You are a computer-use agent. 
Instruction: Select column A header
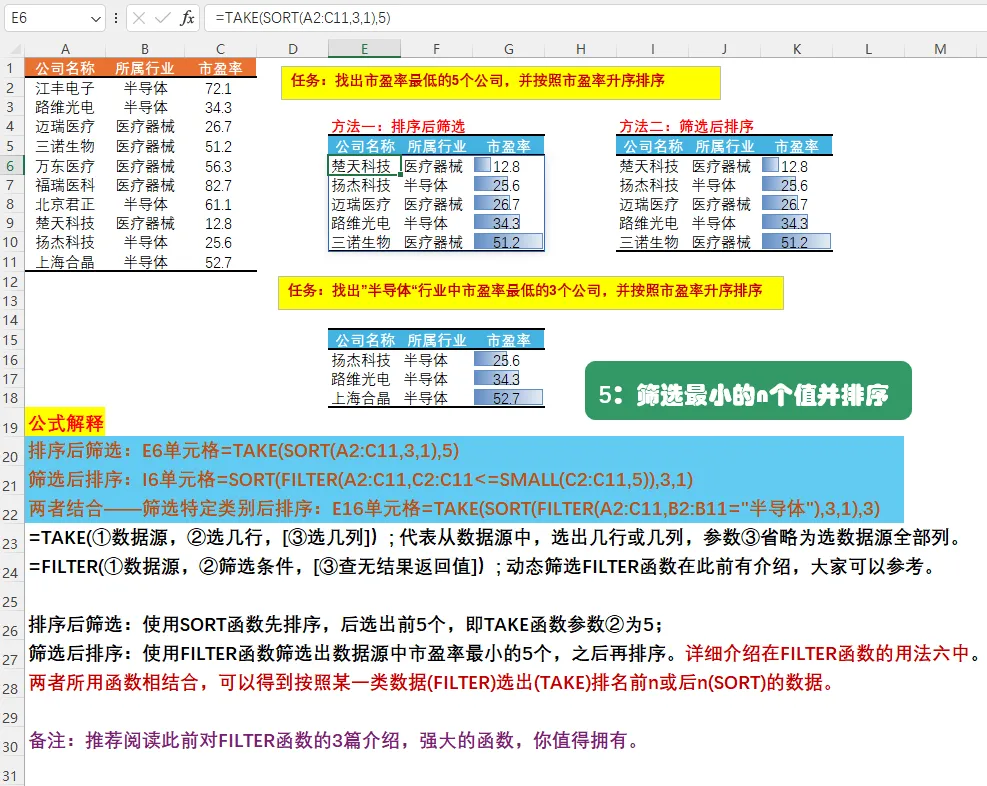point(65,49)
